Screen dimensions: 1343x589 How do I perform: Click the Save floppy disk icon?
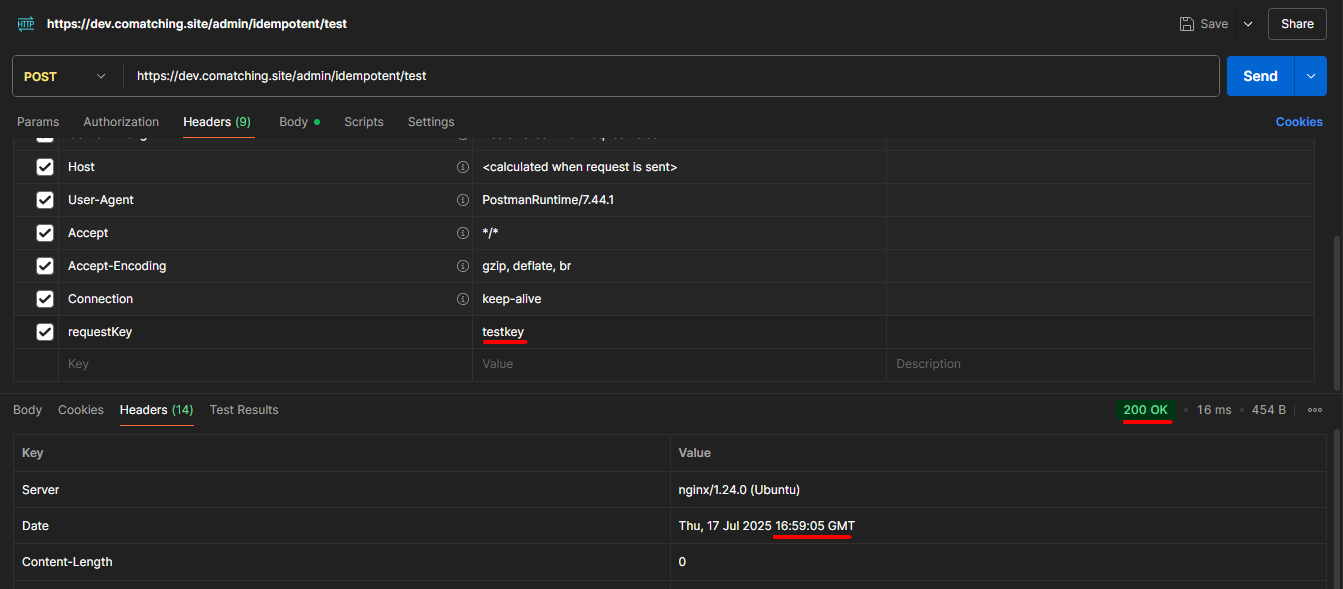pyautogui.click(x=1186, y=24)
